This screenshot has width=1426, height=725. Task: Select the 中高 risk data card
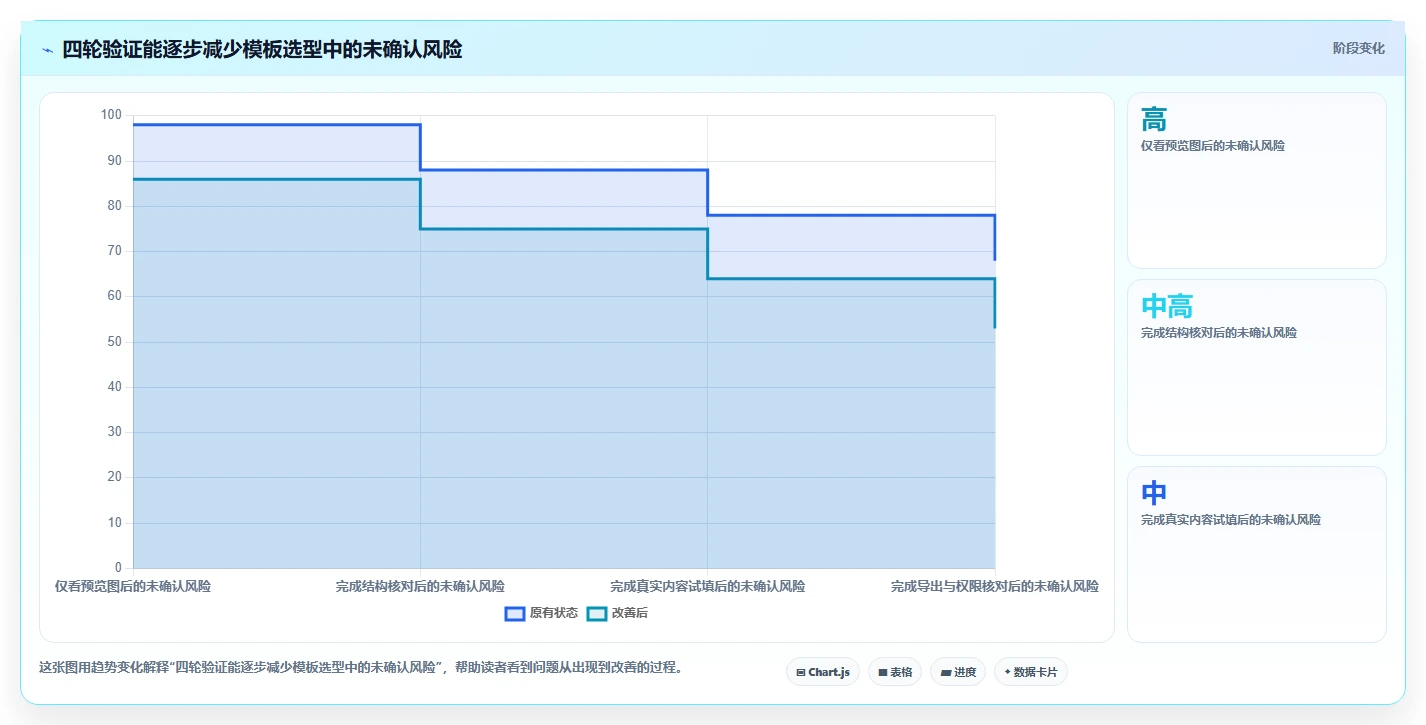(x=1256, y=367)
